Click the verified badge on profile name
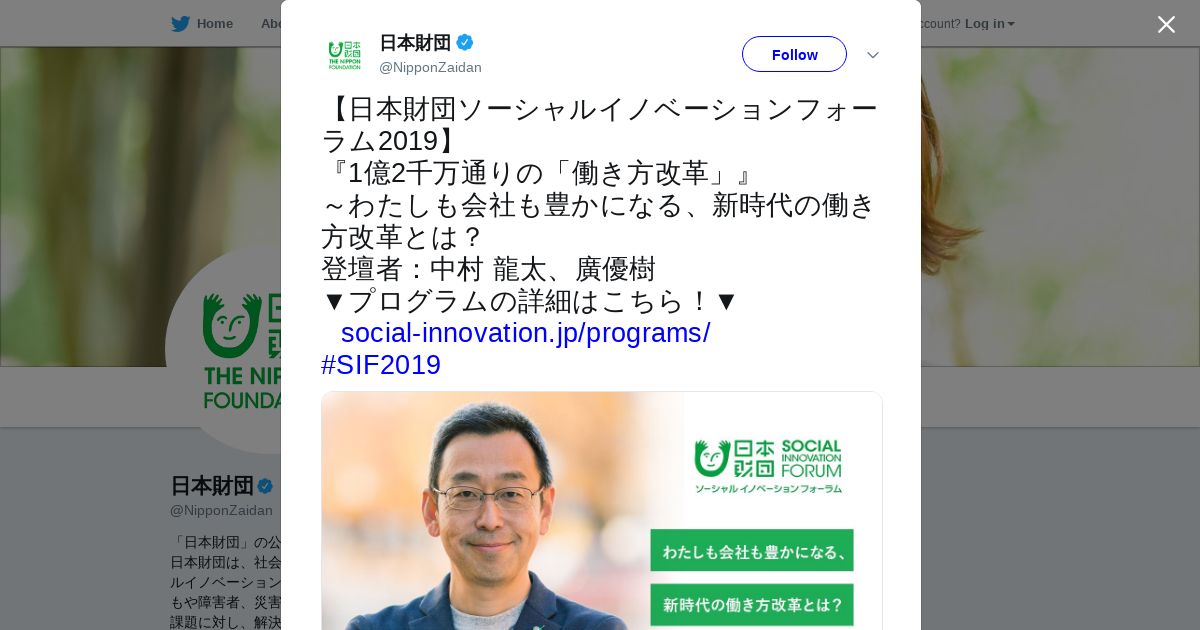 click(x=265, y=486)
